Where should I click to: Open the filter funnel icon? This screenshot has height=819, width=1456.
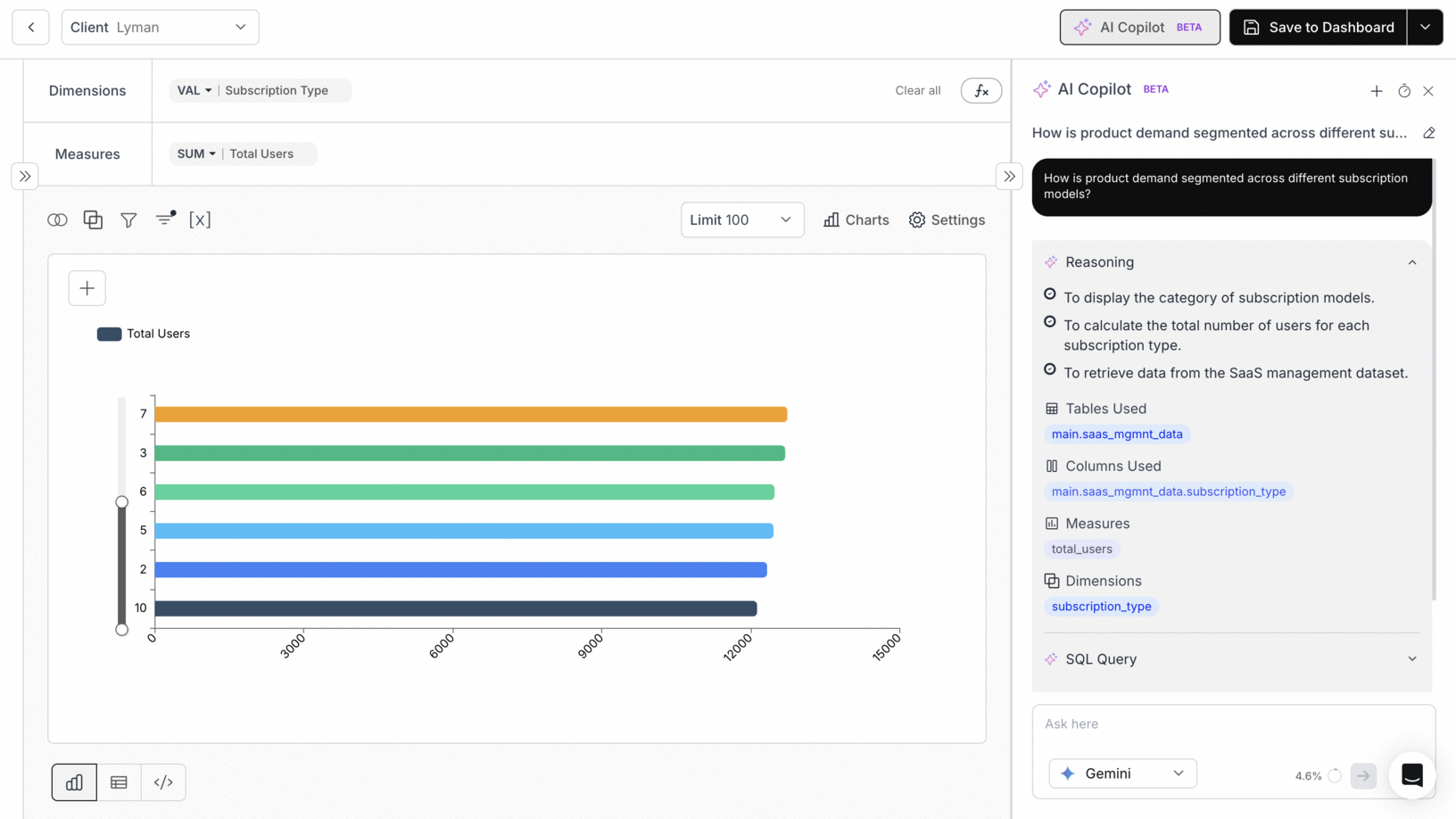128,219
